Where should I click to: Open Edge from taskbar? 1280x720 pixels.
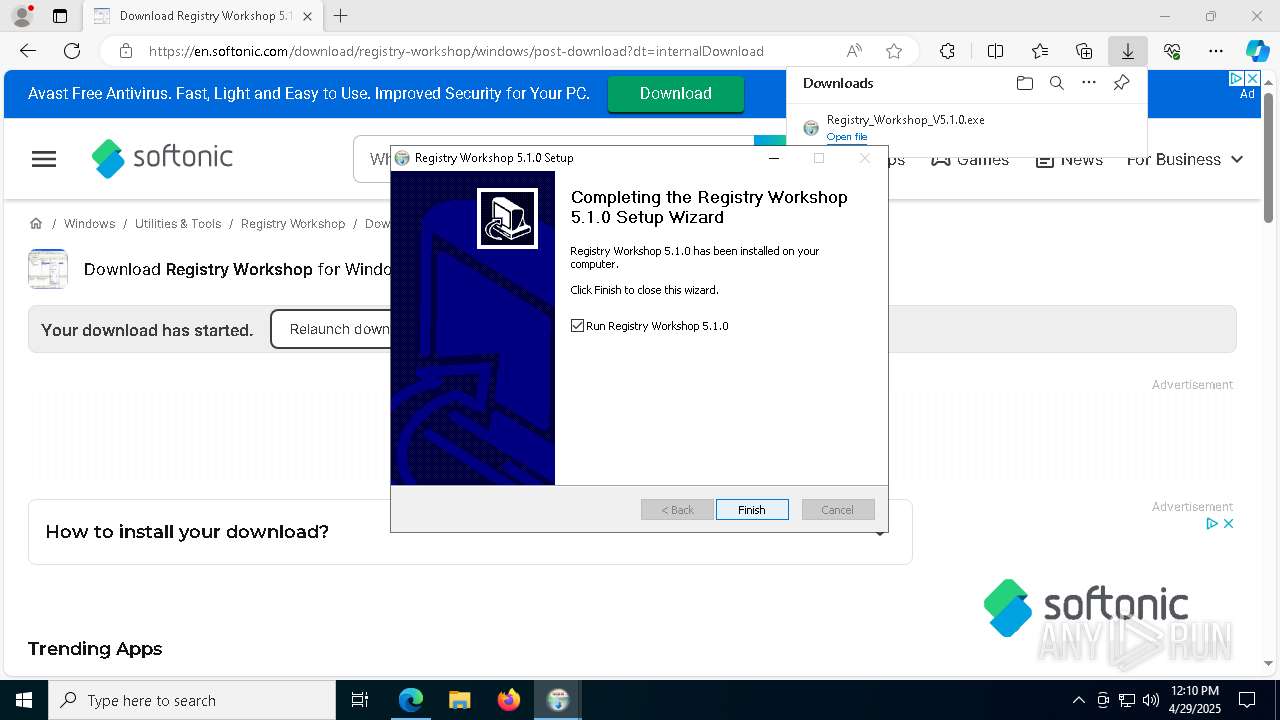point(411,700)
